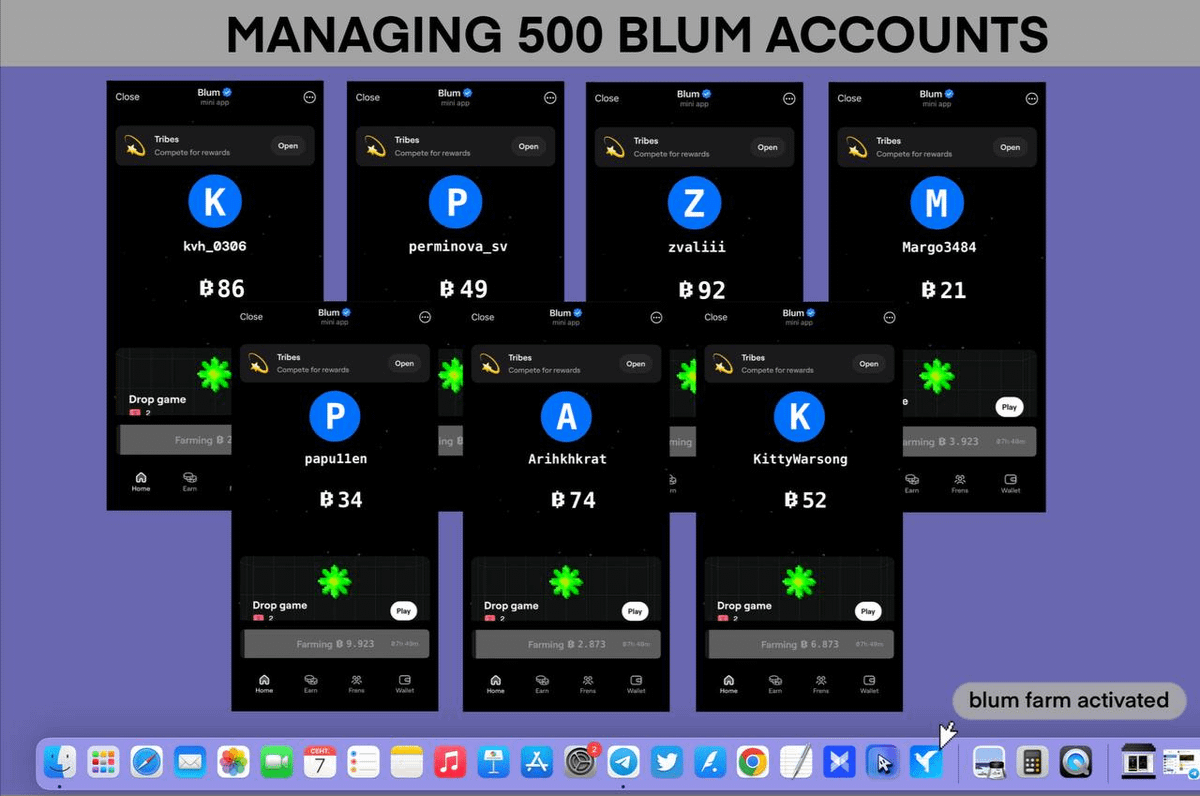Viewport: 1200px width, 796px height.
Task: Click the balance 74 in Arihkhkrat window
Action: tap(573, 500)
